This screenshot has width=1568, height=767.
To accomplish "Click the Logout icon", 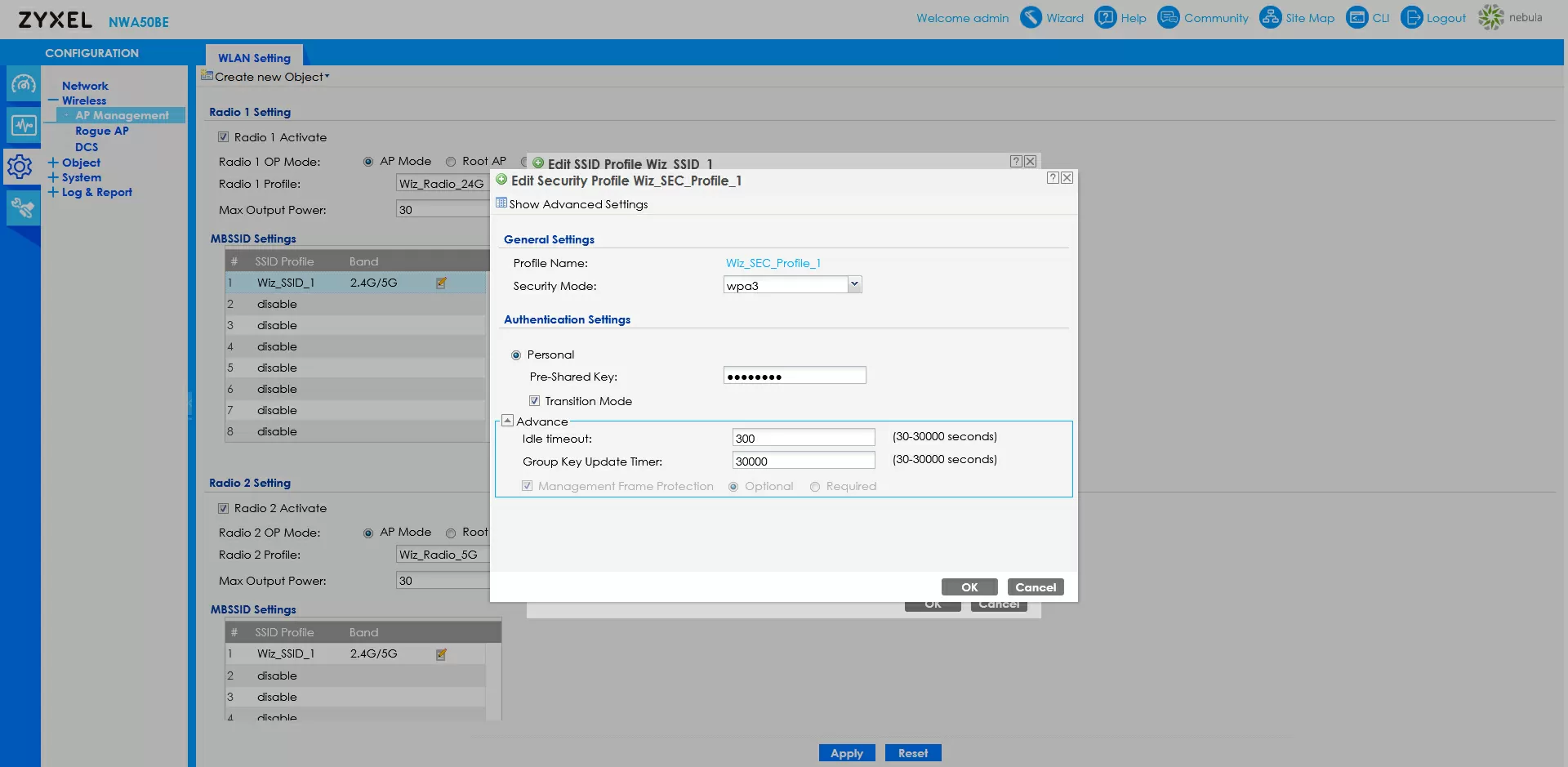I will tap(1411, 17).
